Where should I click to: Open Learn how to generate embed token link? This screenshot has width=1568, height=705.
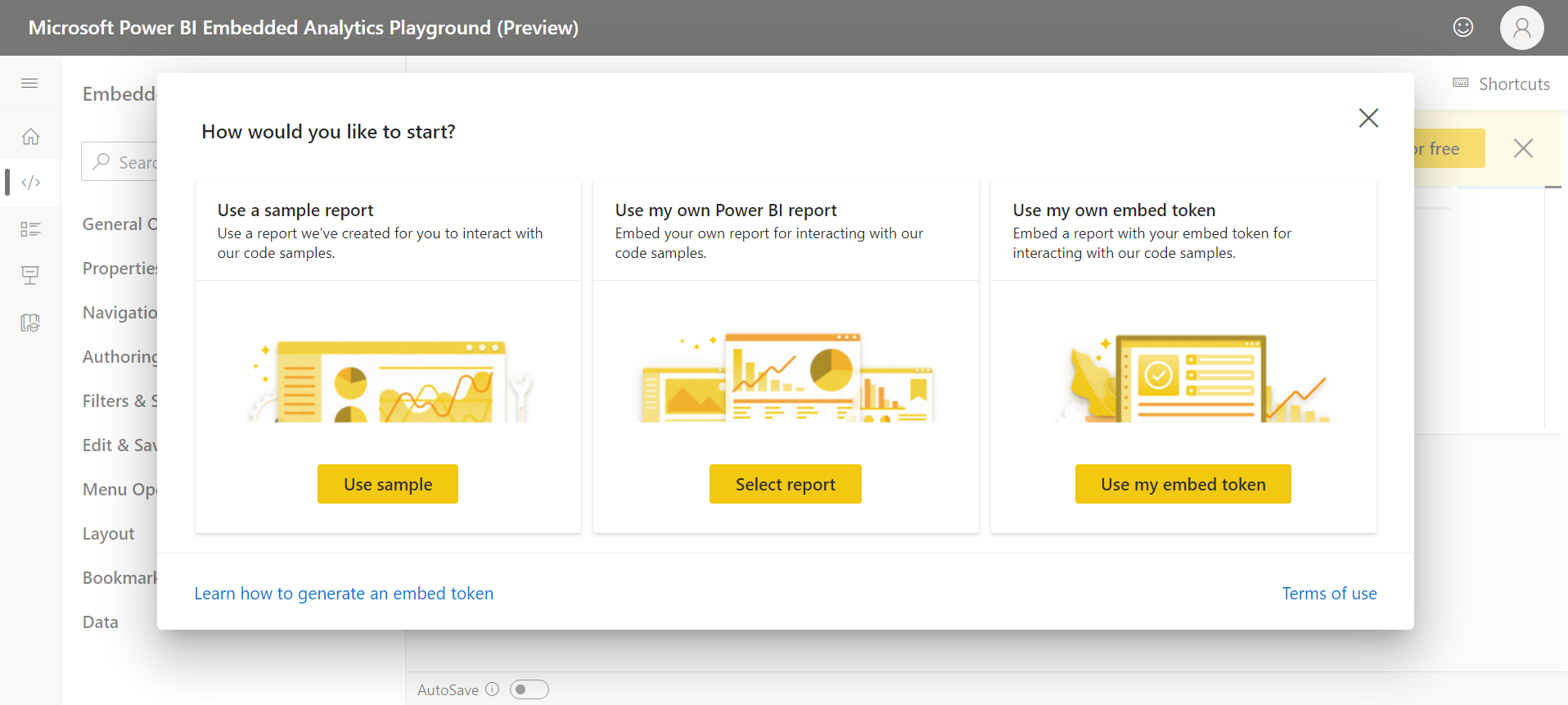pos(344,594)
